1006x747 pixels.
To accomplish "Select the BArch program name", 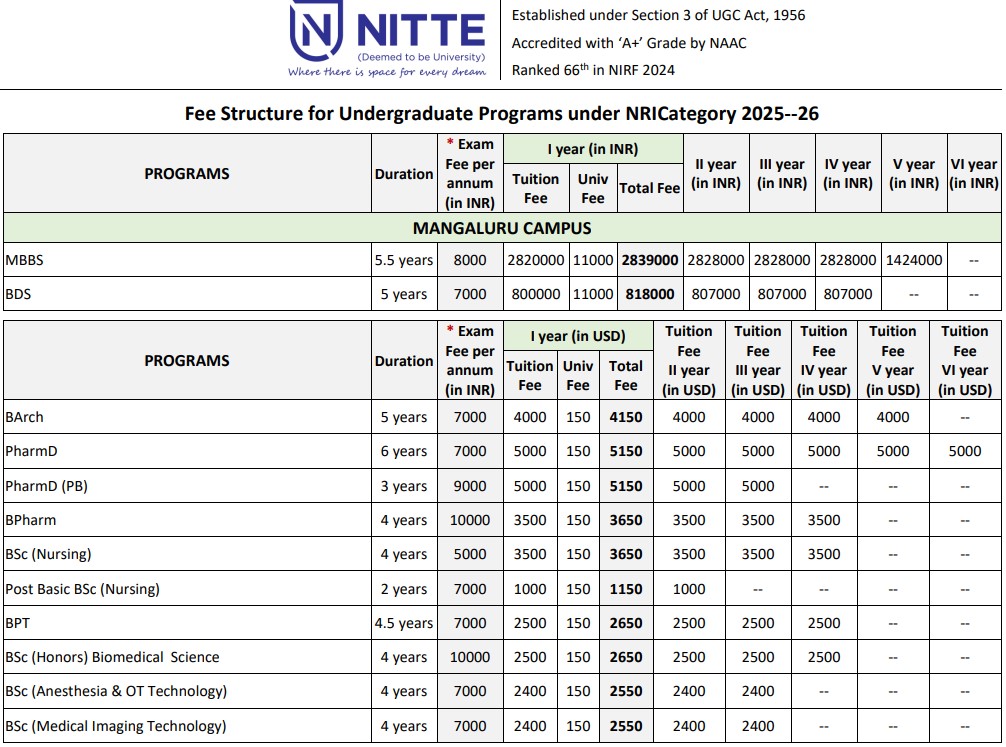I will pyautogui.click(x=24, y=417).
